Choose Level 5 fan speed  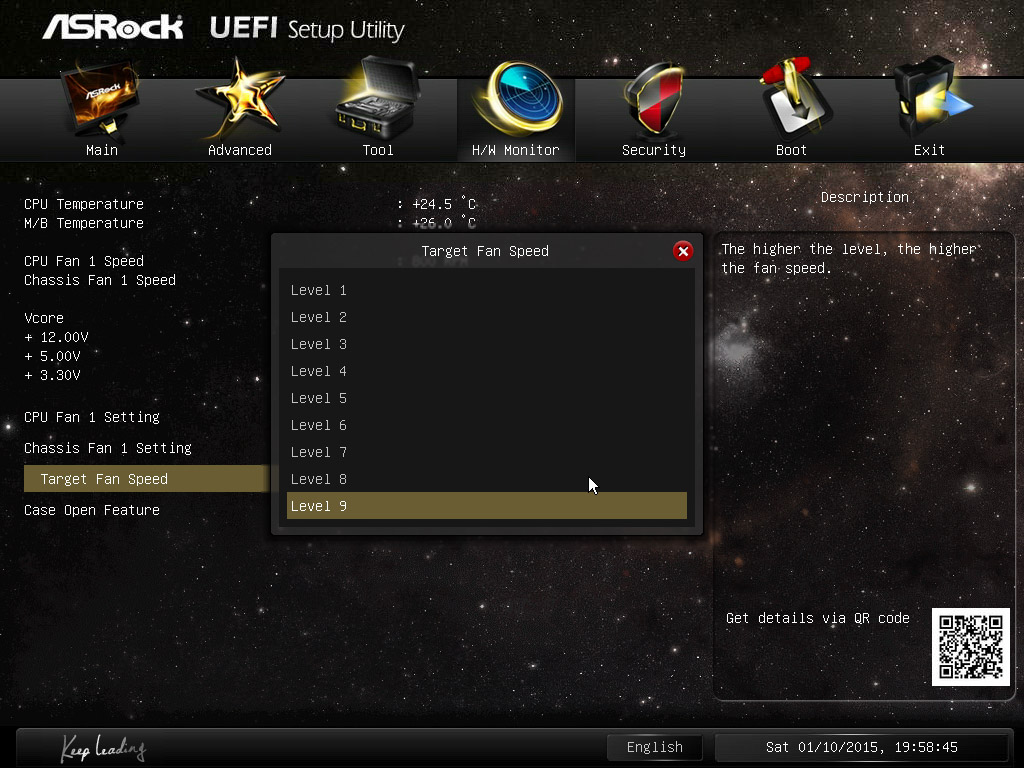tap(487, 398)
